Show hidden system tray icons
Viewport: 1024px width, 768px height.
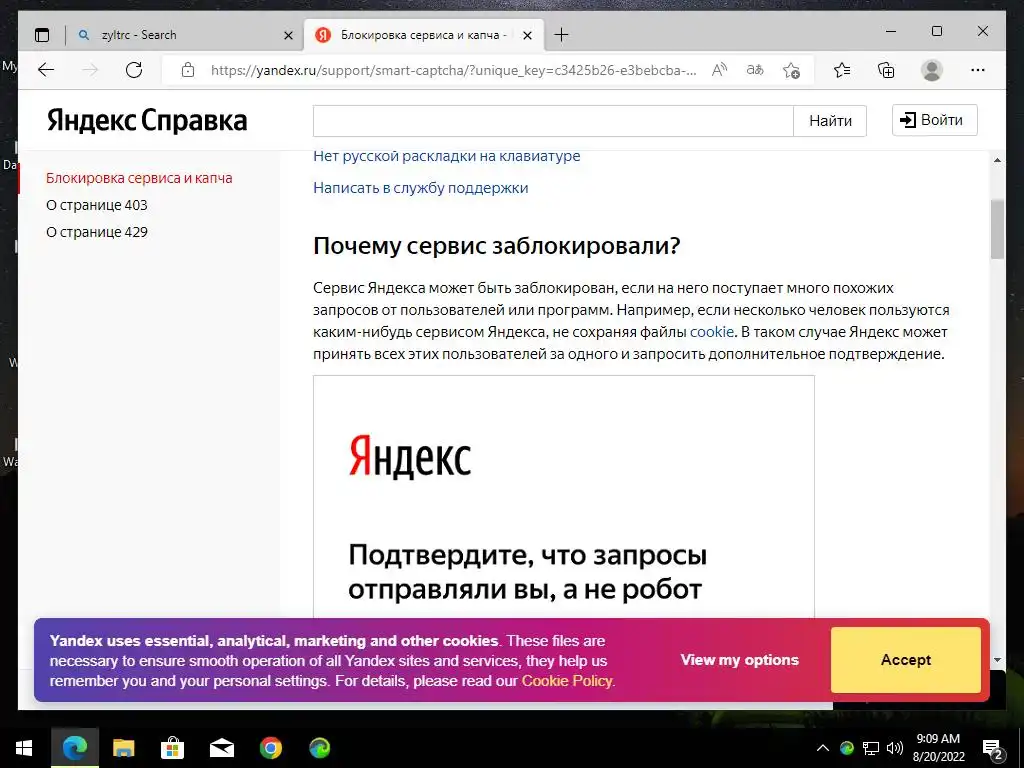[x=823, y=748]
